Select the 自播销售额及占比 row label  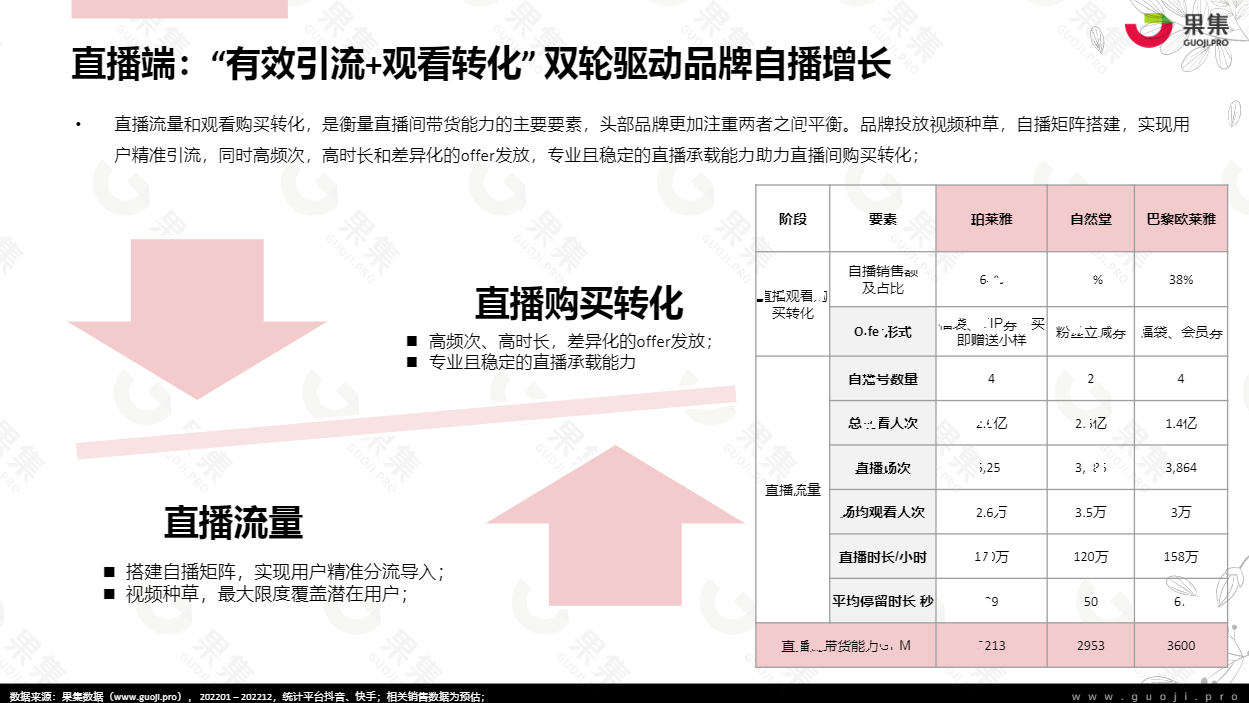point(883,280)
